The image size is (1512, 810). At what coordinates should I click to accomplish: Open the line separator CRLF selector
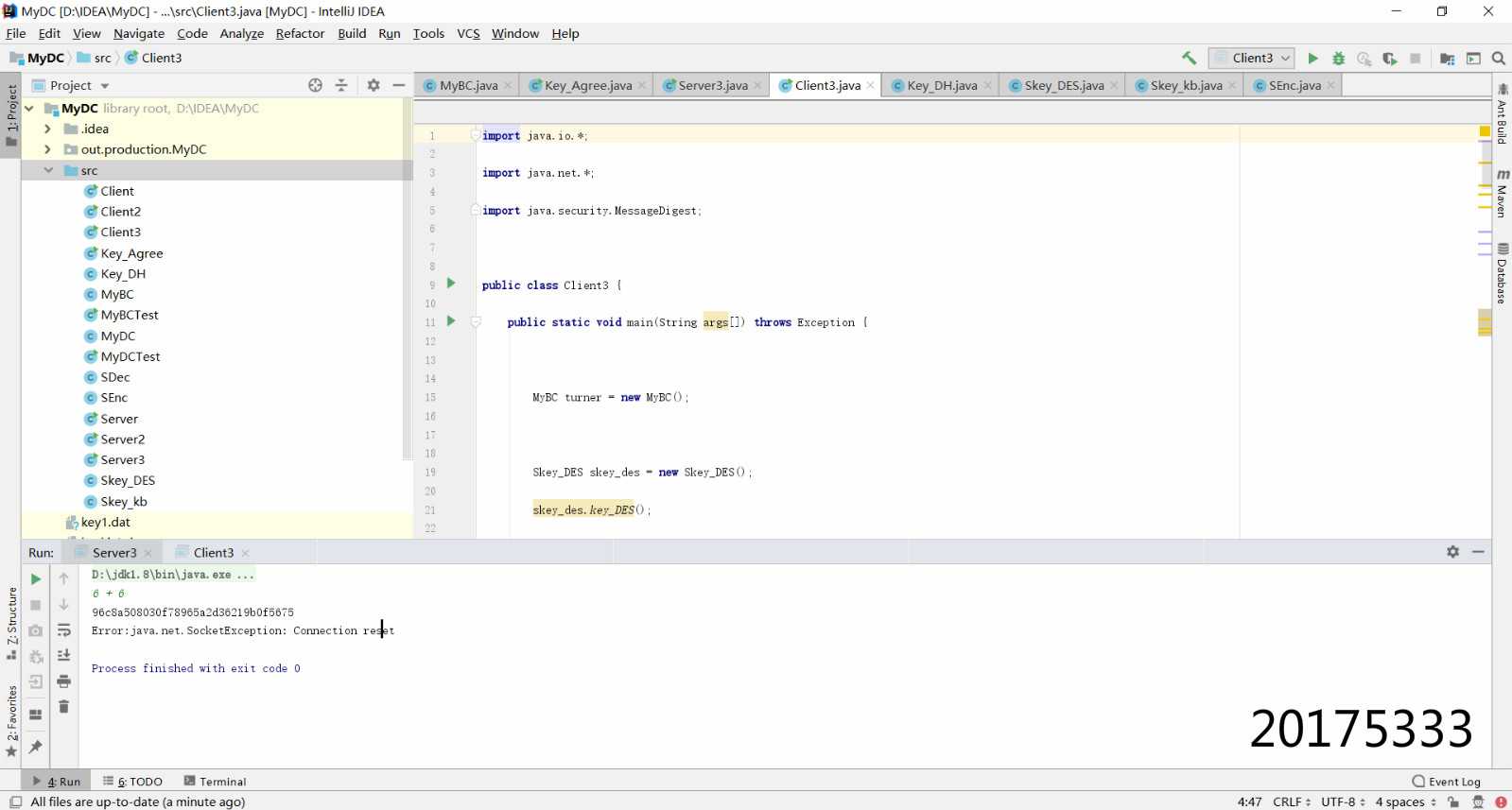[1292, 801]
